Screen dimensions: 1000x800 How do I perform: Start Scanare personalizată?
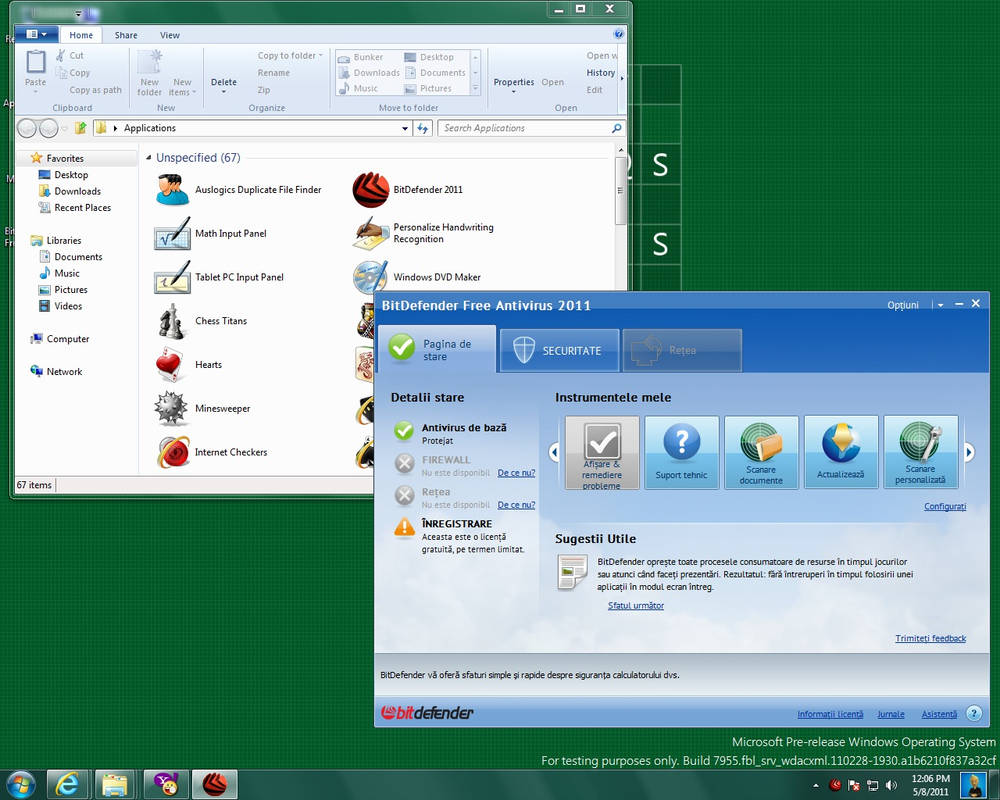click(920, 452)
